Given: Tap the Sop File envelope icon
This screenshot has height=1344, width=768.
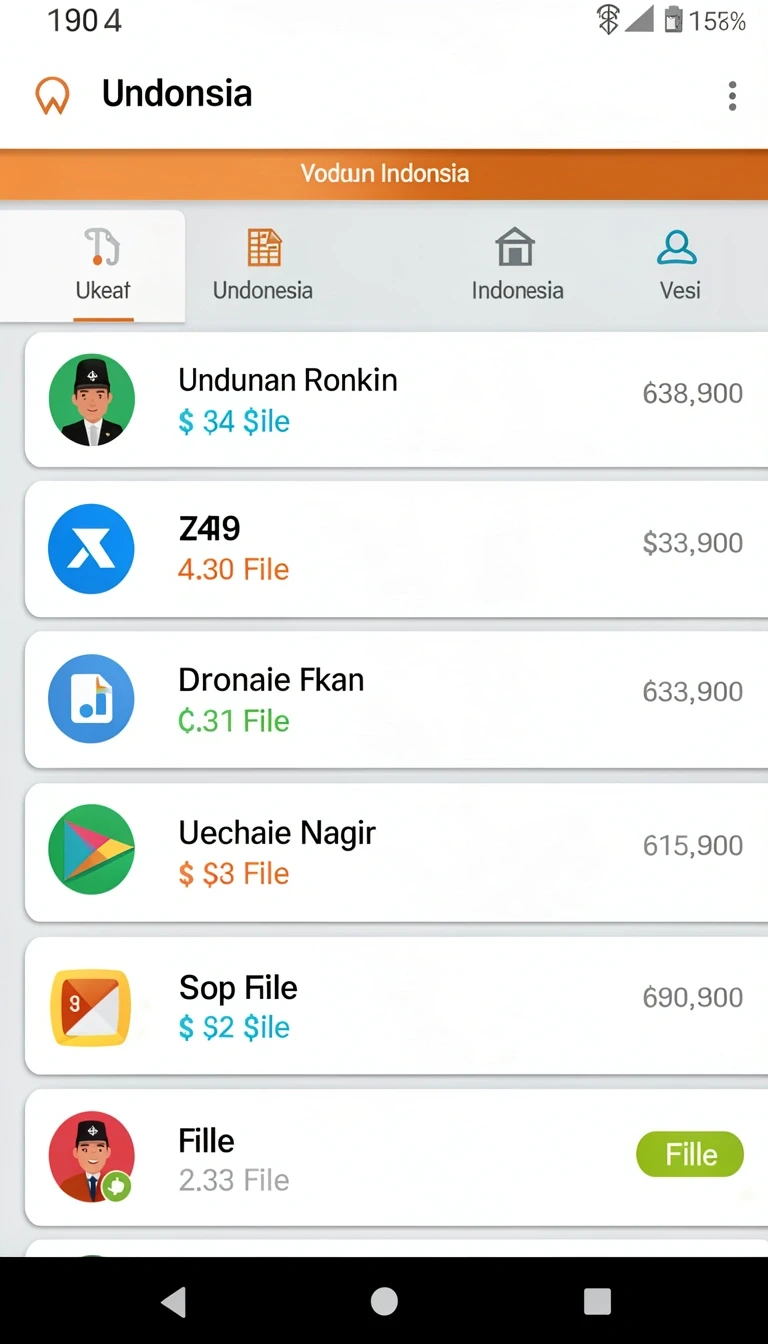Looking at the screenshot, I should pyautogui.click(x=91, y=1007).
